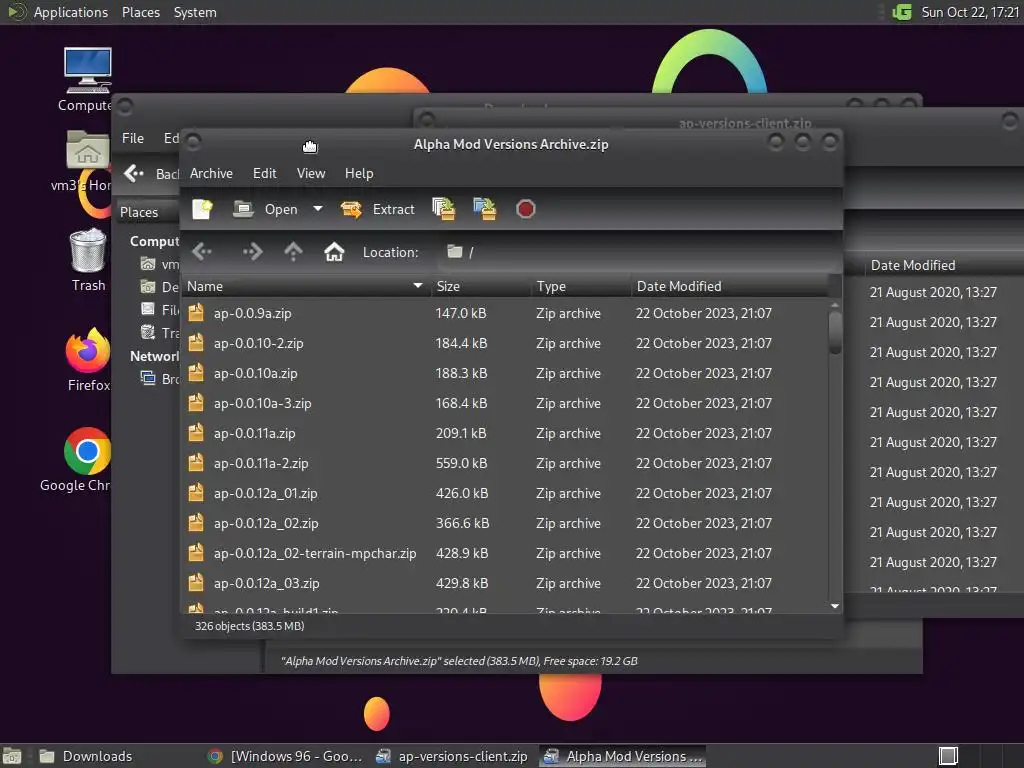Click the red Stop operation icon

(526, 209)
